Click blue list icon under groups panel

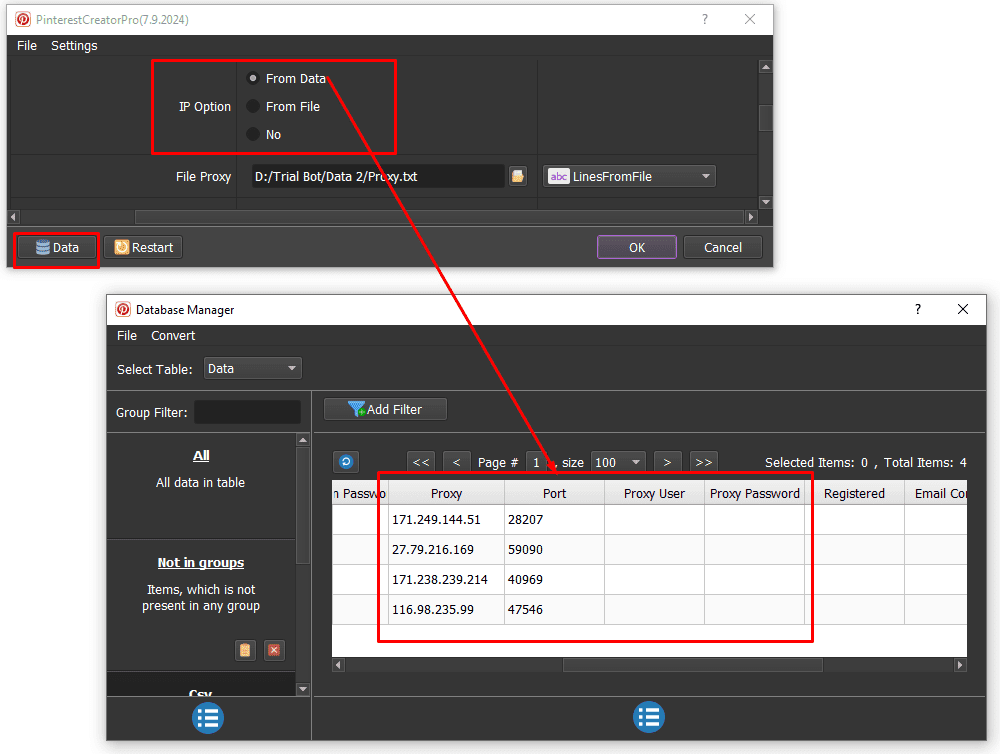click(208, 718)
